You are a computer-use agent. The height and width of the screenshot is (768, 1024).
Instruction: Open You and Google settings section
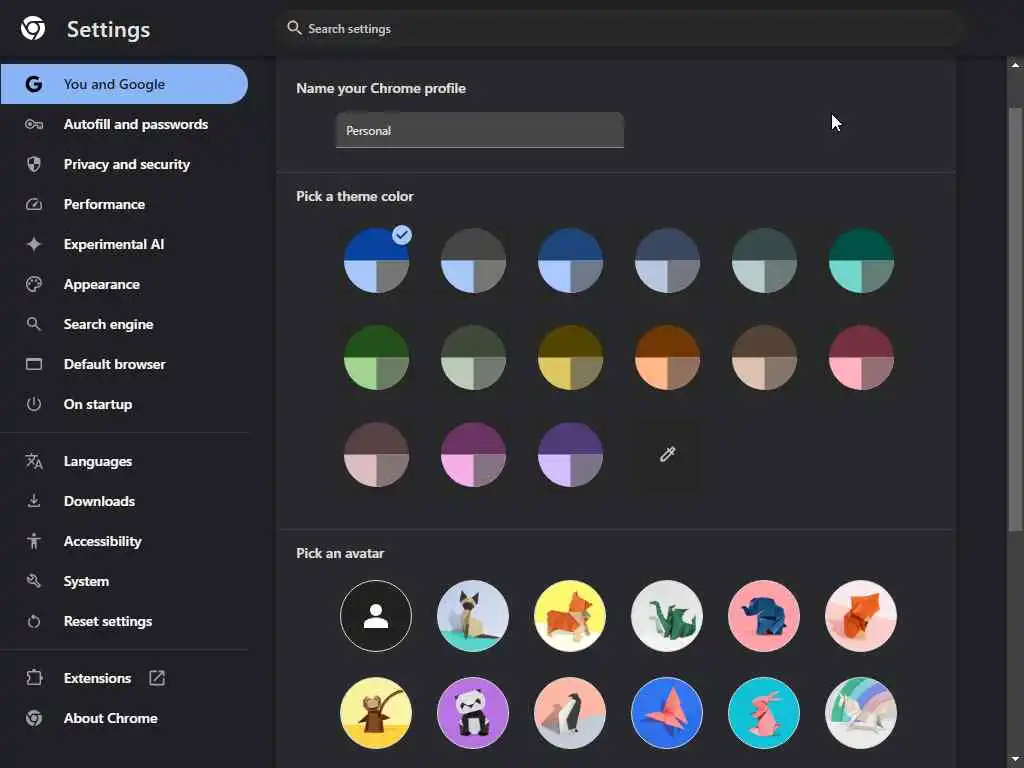pyautogui.click(x=124, y=84)
